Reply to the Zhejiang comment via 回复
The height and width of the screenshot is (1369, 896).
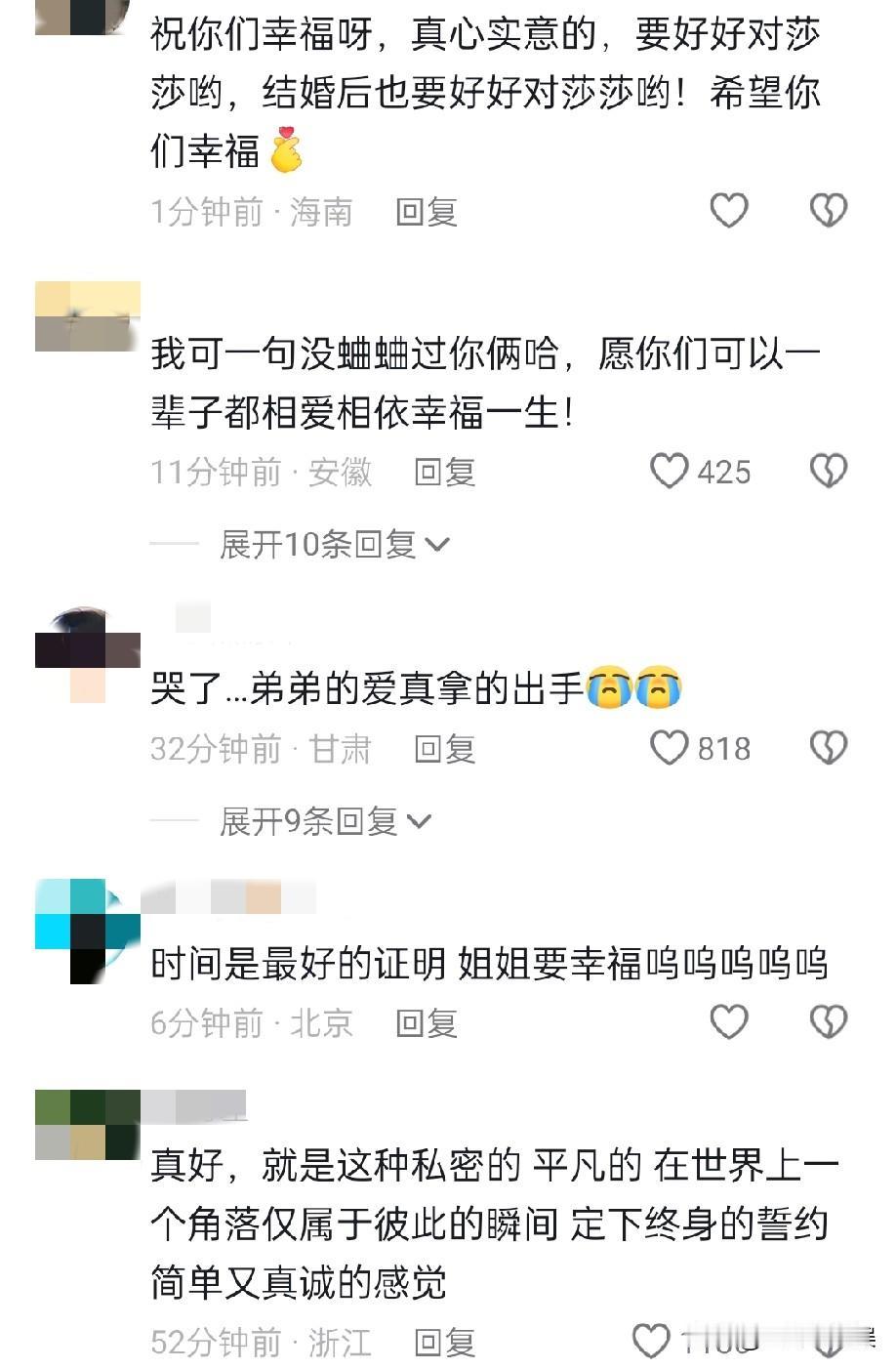pyautogui.click(x=445, y=1343)
